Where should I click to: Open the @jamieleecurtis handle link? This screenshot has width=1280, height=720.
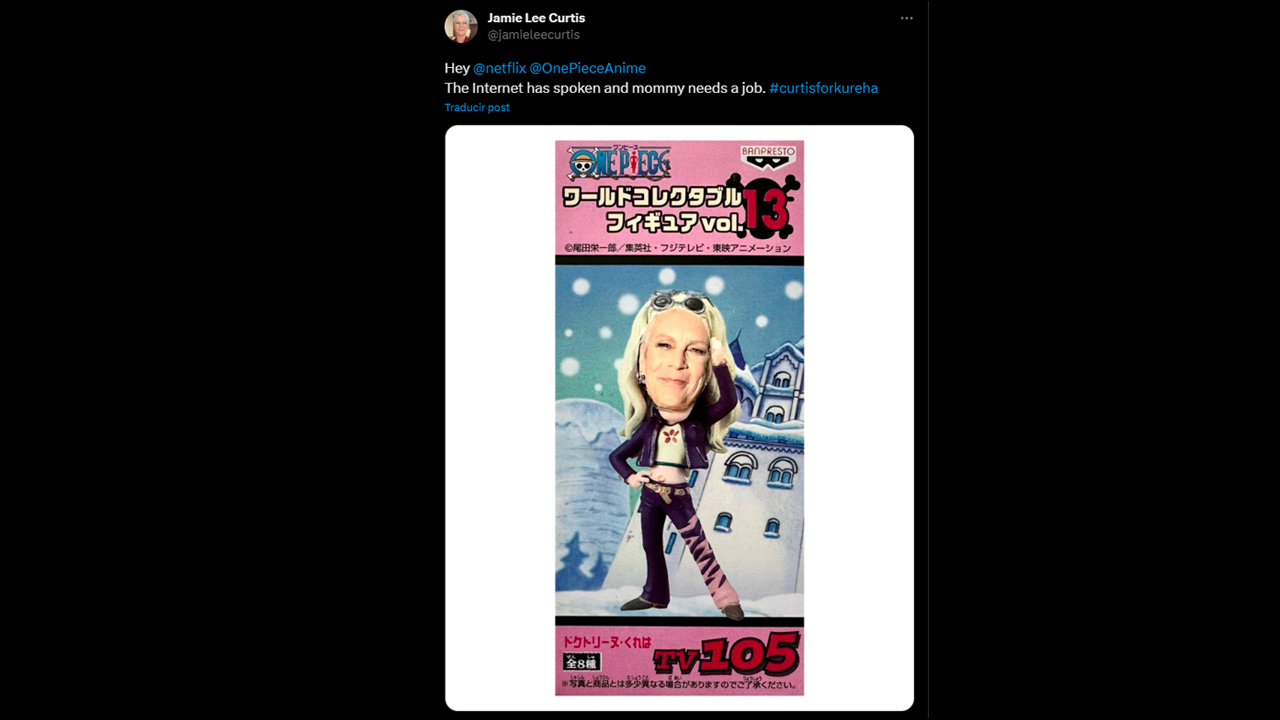(x=533, y=35)
